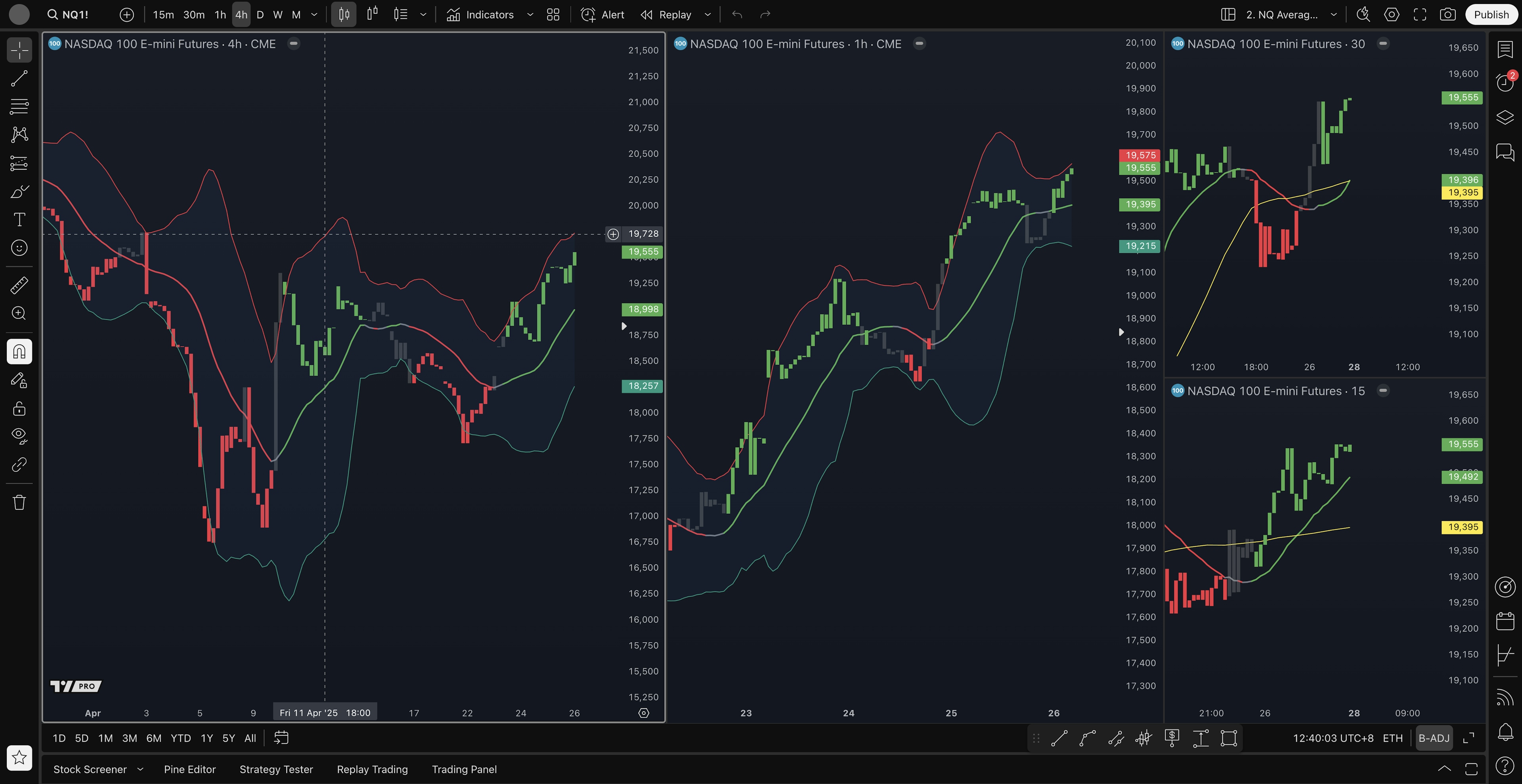This screenshot has height=784, width=1522.
Task: Select the 3M date range button
Action: (129, 738)
